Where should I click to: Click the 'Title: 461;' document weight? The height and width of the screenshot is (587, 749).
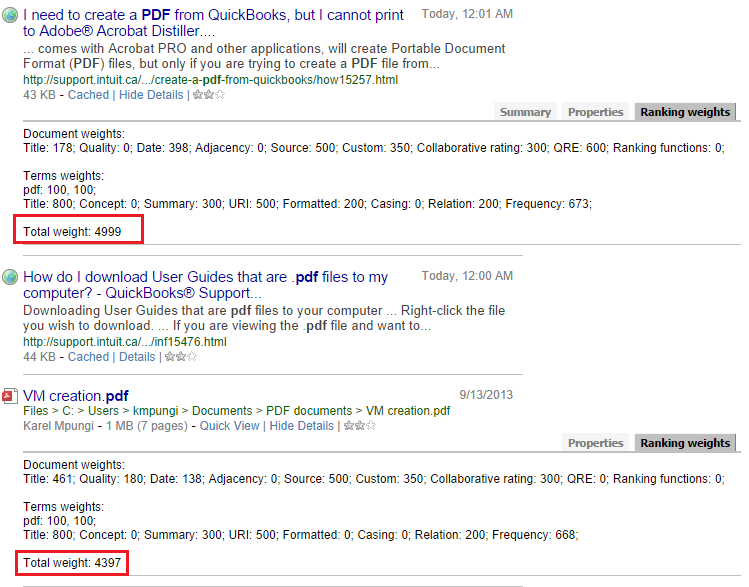[x=49, y=479]
